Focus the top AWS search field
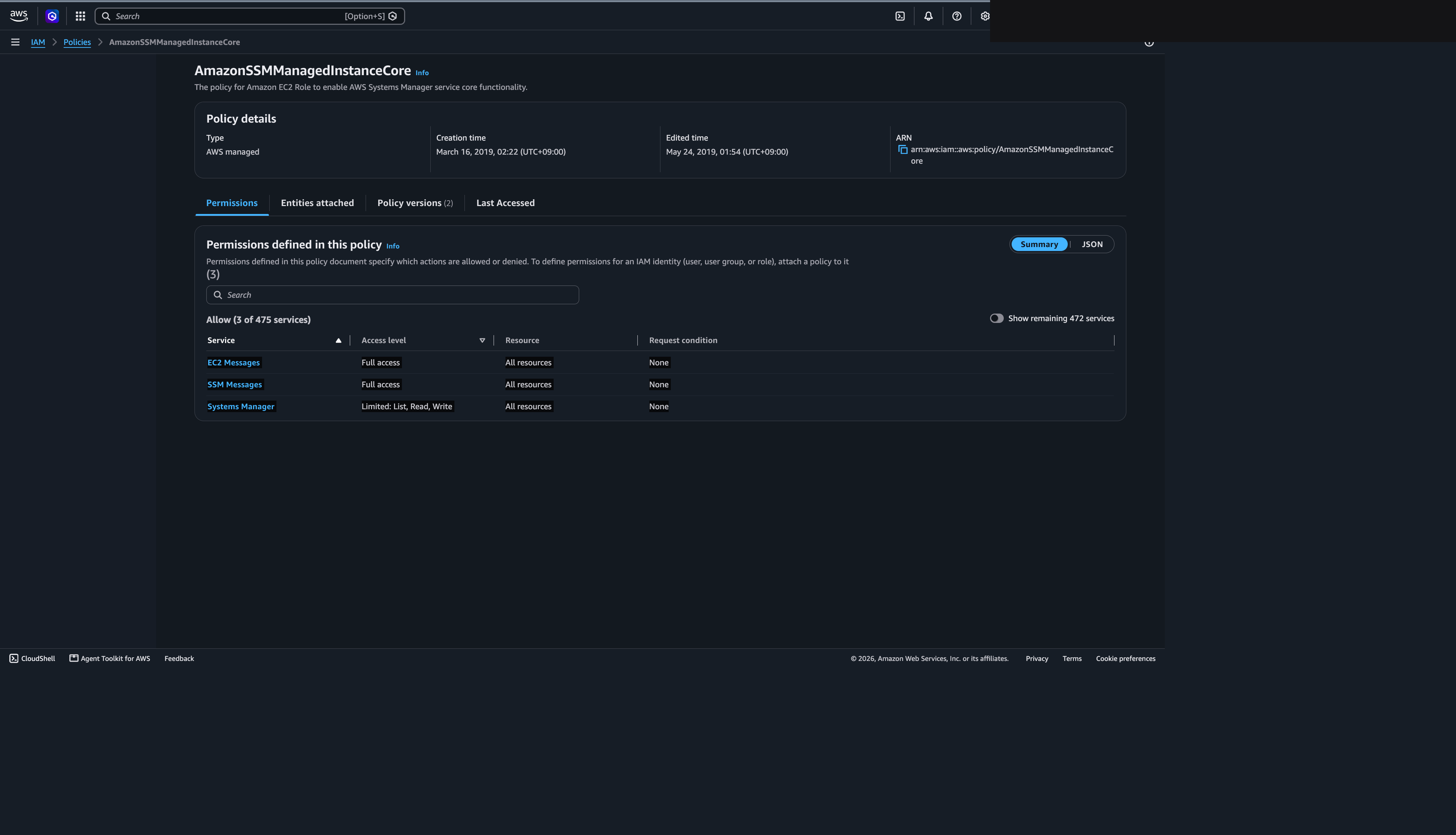The width and height of the screenshot is (1456, 835). [249, 16]
